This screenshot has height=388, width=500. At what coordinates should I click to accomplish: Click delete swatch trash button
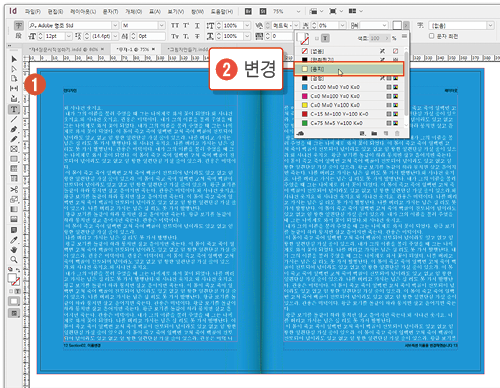[x=397, y=133]
